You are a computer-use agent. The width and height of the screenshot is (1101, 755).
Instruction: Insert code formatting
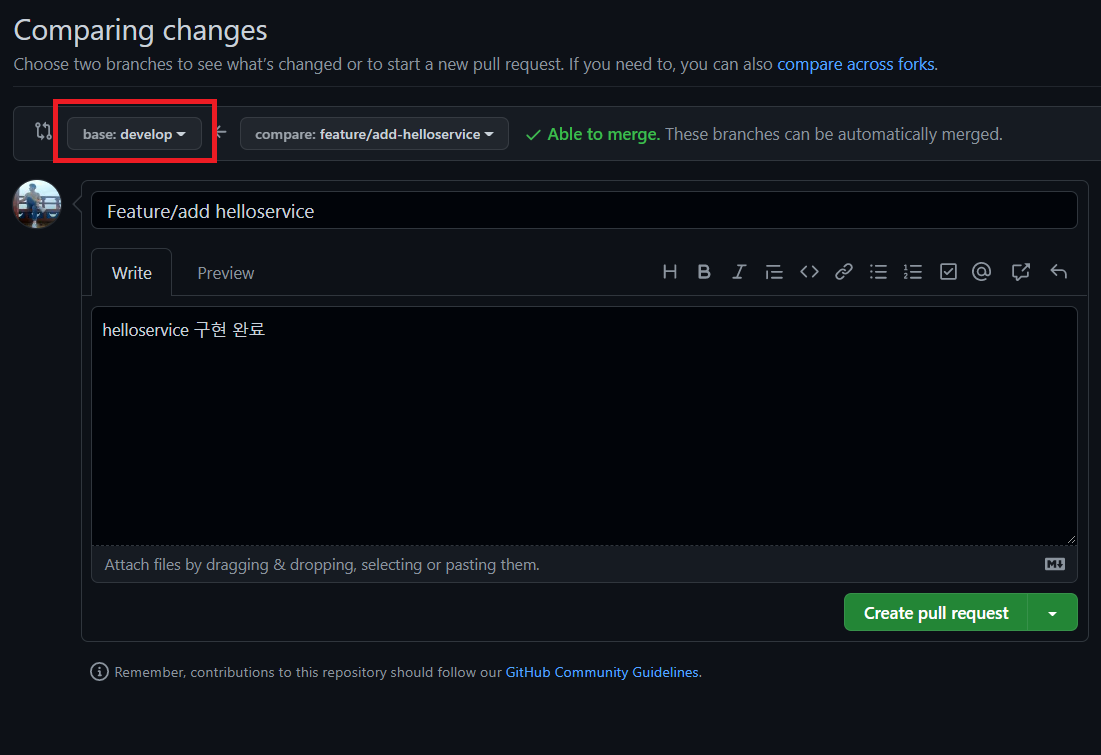[809, 272]
